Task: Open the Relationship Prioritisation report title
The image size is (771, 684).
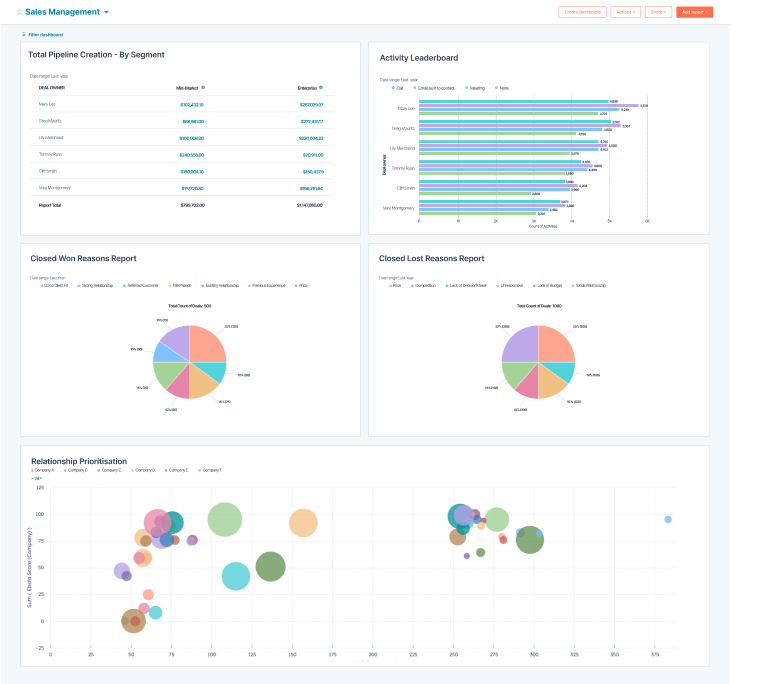Action: pyautogui.click(x=79, y=461)
